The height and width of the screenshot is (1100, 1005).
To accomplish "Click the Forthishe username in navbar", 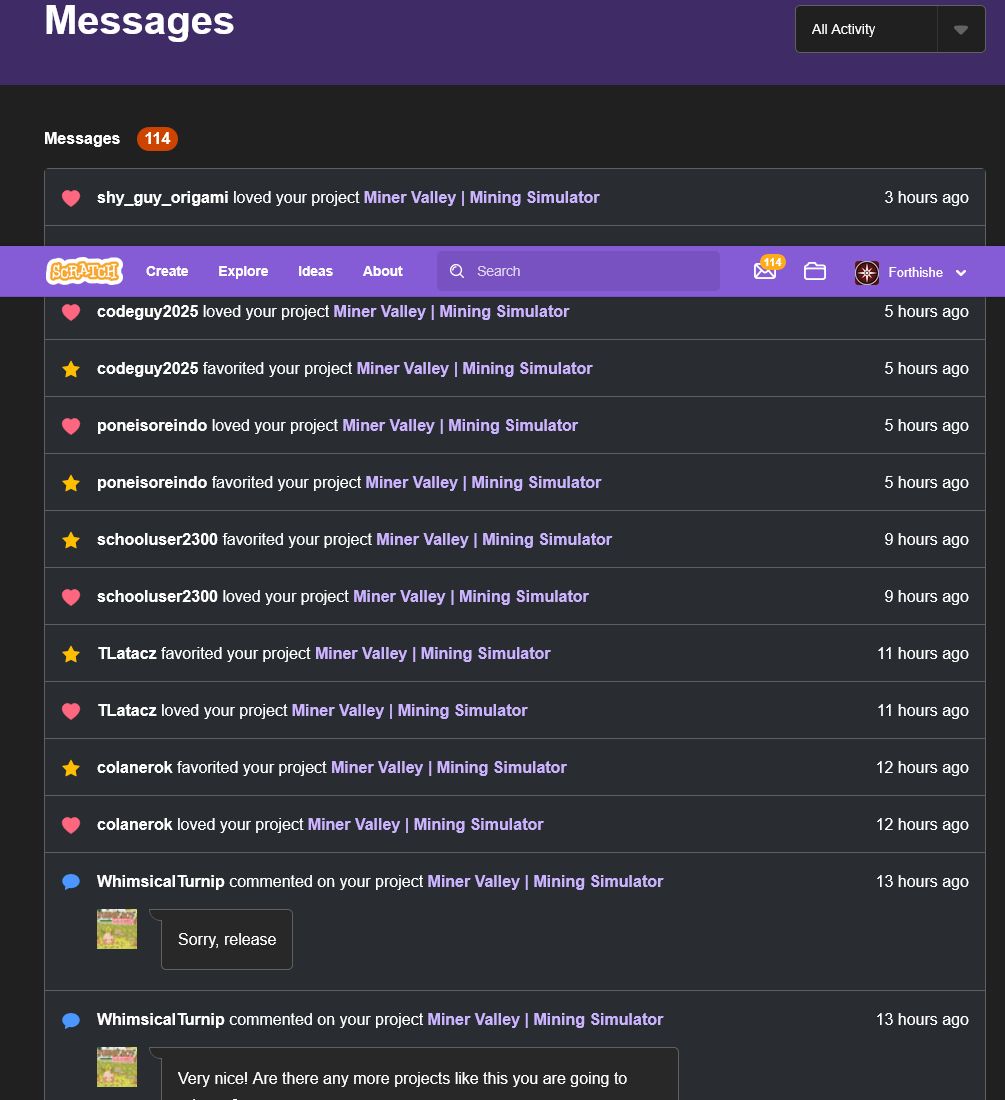I will 915,272.
